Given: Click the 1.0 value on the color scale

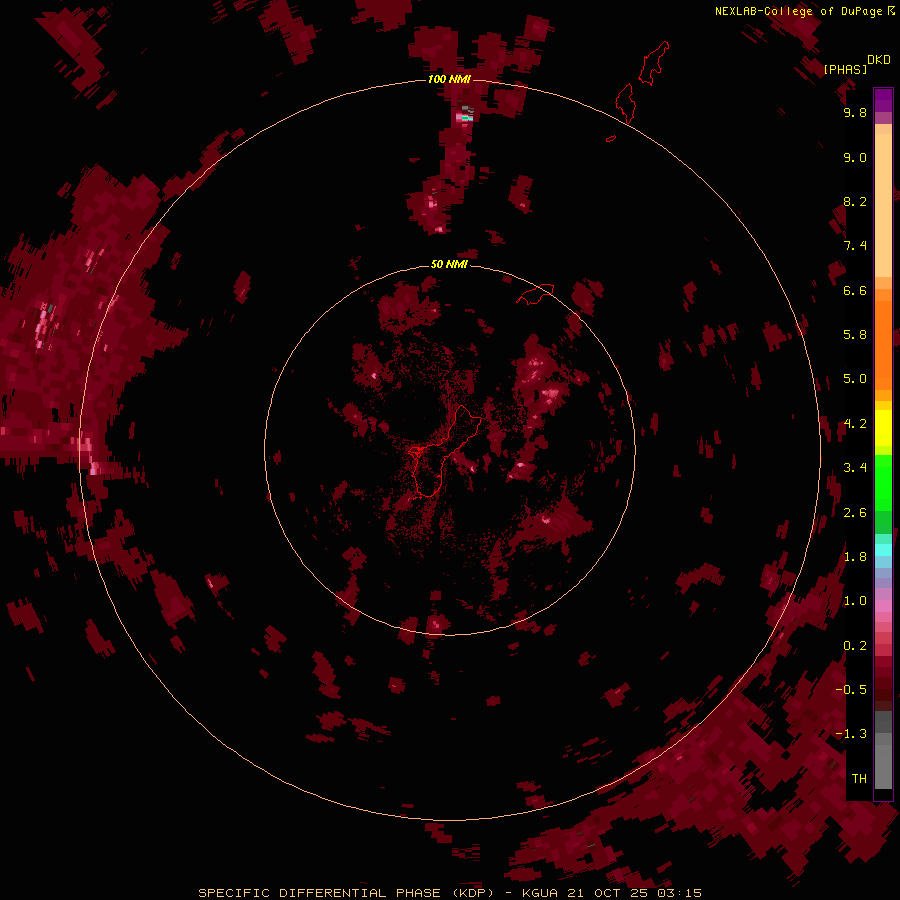Looking at the screenshot, I should click(x=855, y=601).
